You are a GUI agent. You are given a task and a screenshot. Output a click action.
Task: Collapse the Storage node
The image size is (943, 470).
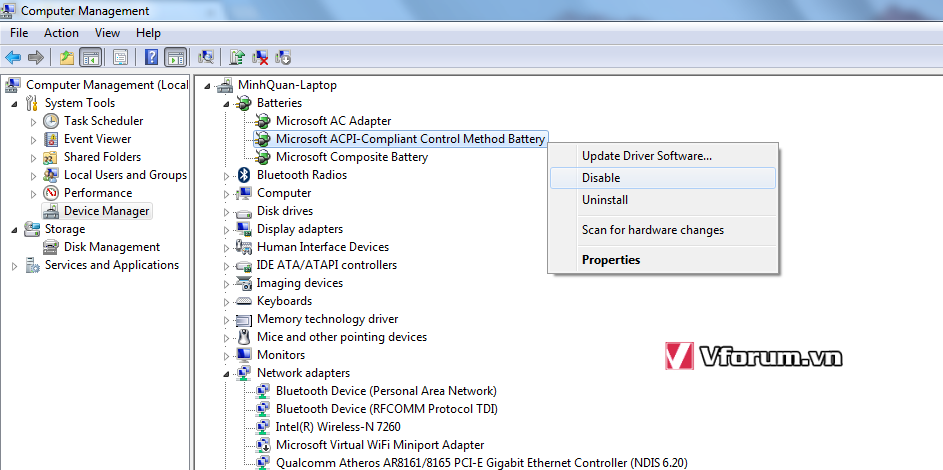tap(14, 230)
